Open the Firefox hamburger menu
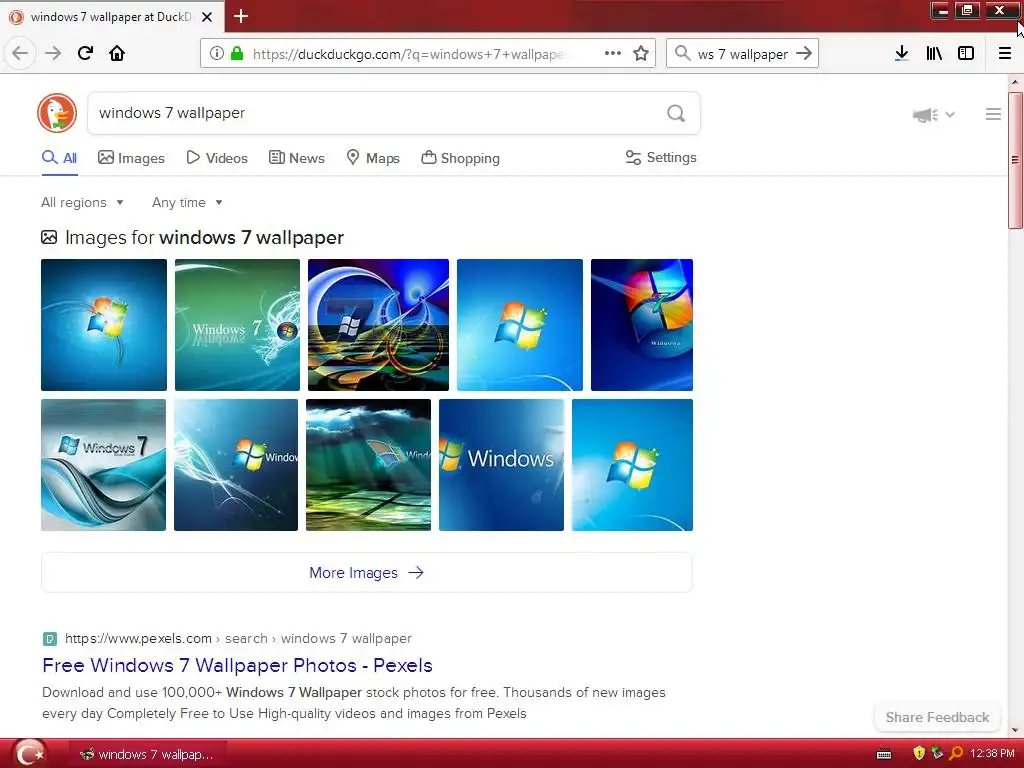This screenshot has height=768, width=1024. point(1005,54)
